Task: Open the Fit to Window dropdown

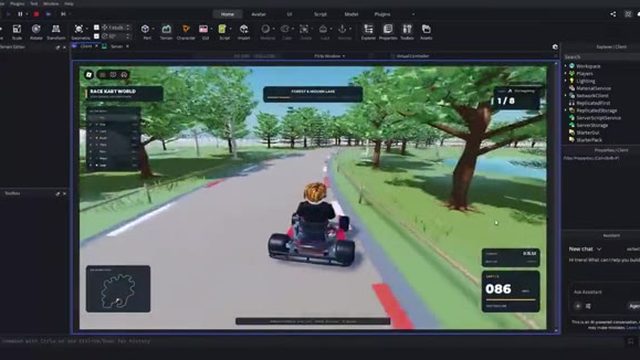Action: [x=330, y=56]
